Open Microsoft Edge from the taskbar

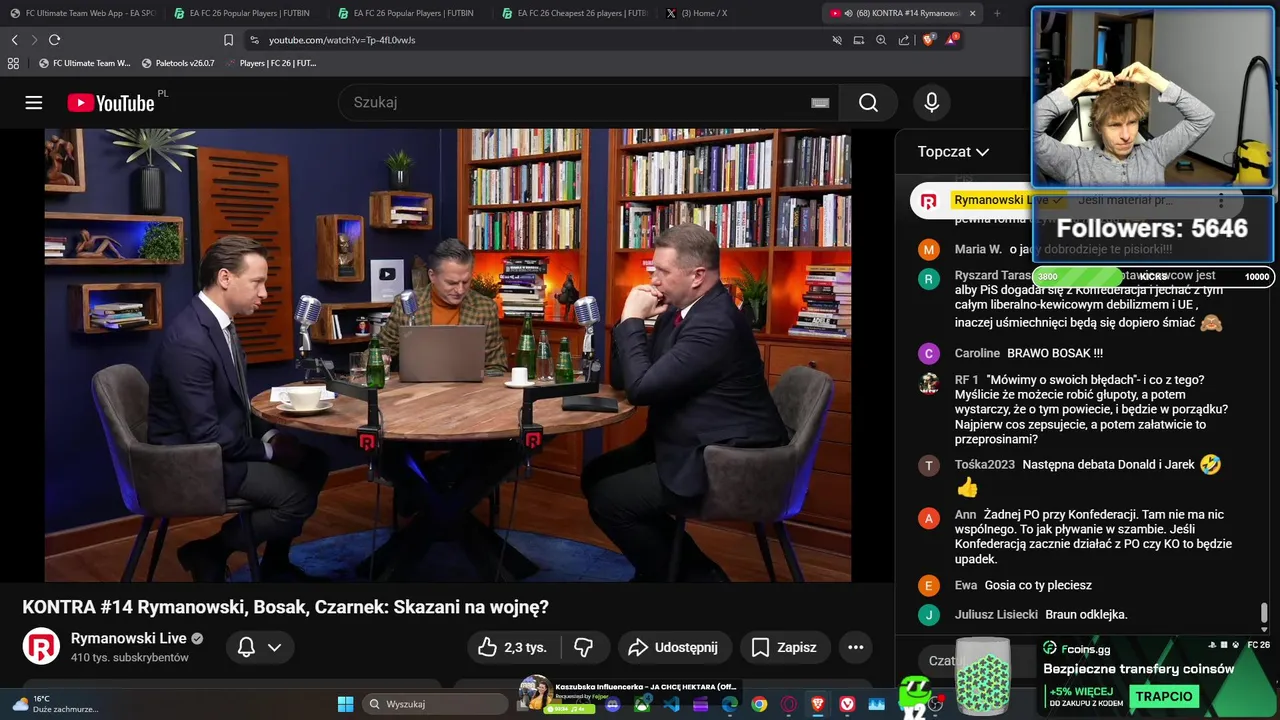pos(730,704)
